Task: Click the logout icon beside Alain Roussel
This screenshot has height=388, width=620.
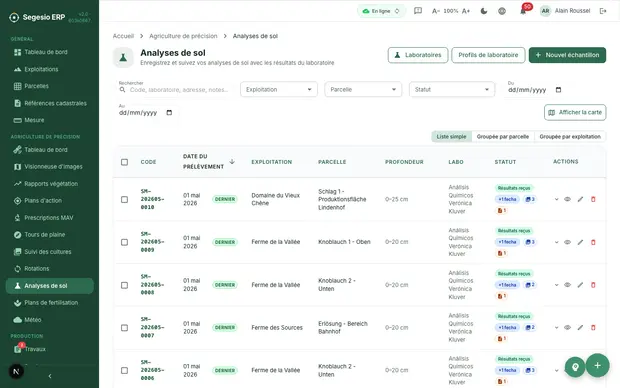Action: point(603,11)
